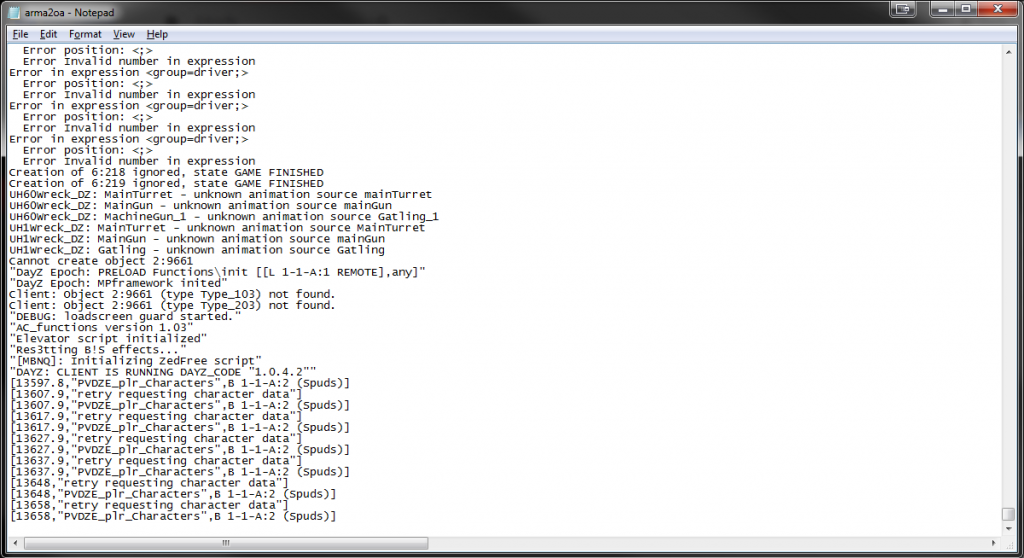
Task: Click line 'Creation of 6:219 ignored'
Action: point(166,184)
